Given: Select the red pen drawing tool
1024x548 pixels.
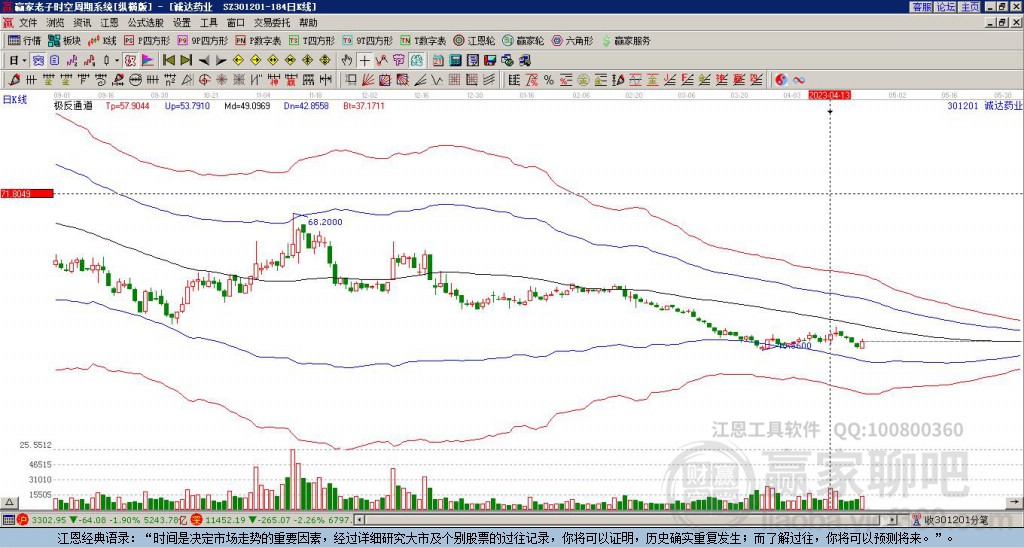Looking at the screenshot, I should [14, 80].
